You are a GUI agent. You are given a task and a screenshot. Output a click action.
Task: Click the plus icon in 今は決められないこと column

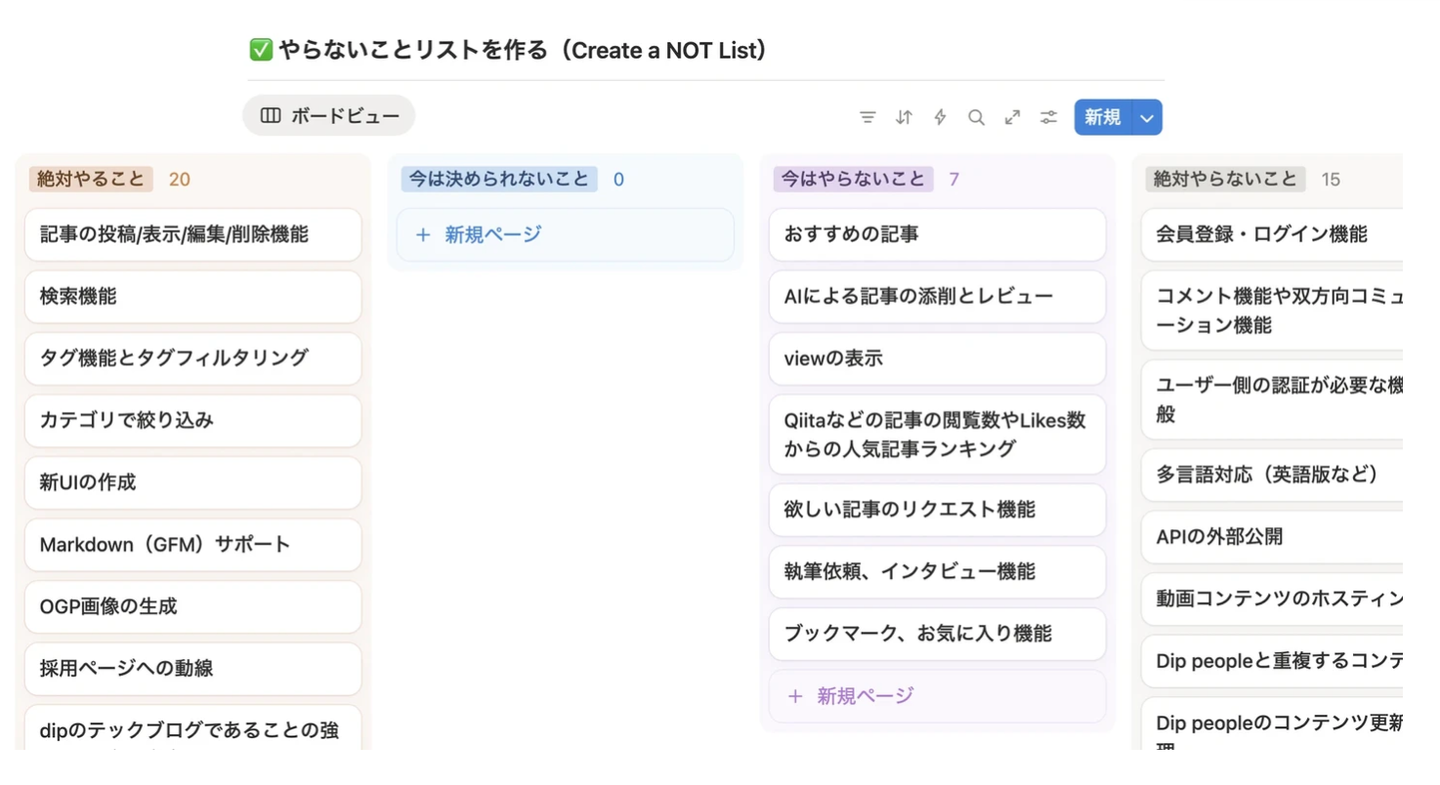(423, 235)
